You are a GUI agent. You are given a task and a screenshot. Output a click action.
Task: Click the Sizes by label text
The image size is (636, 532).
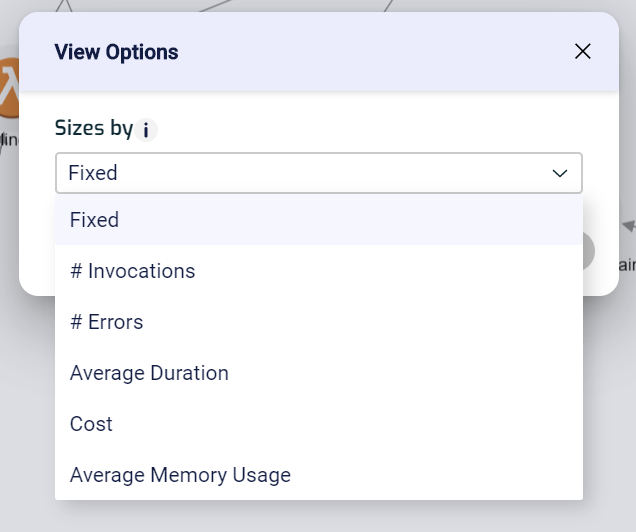pyautogui.click(x=93, y=129)
